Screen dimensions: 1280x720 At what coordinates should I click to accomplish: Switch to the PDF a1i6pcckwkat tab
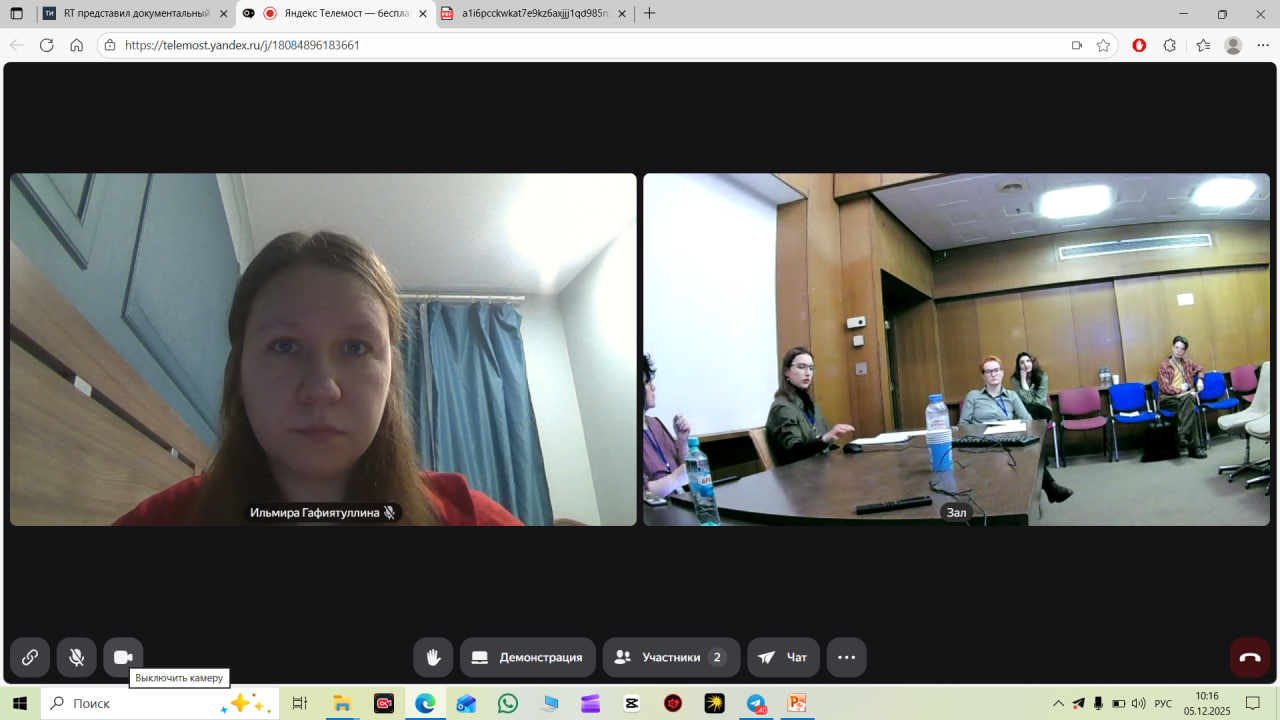click(x=535, y=14)
